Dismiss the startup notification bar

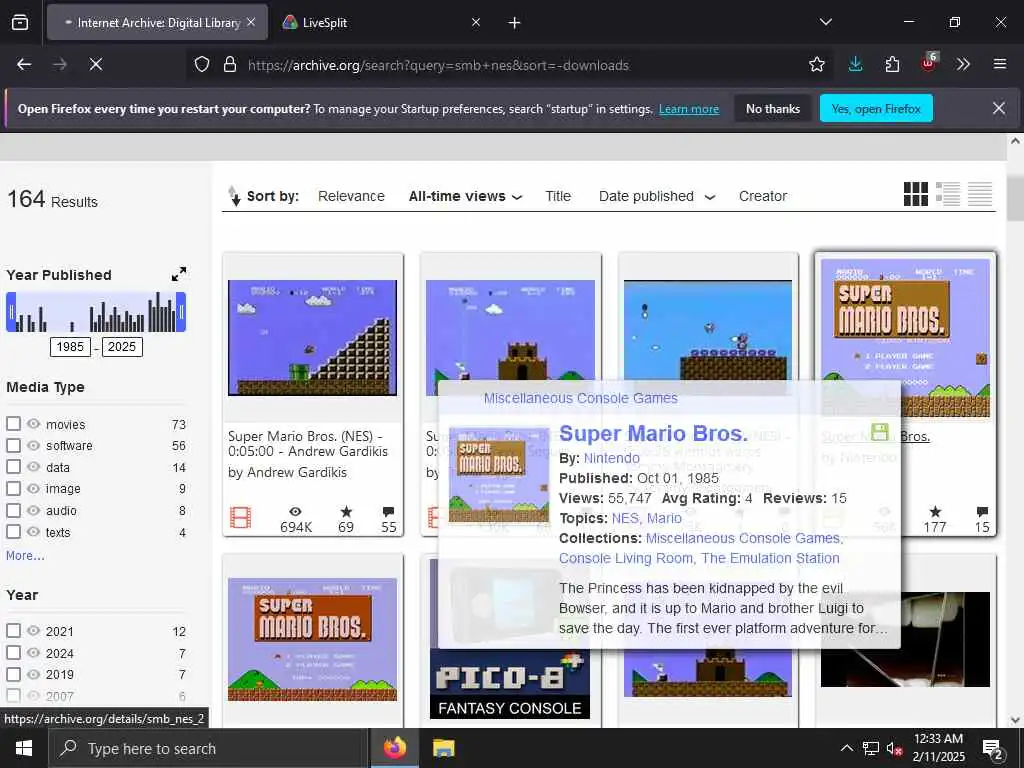coord(999,108)
